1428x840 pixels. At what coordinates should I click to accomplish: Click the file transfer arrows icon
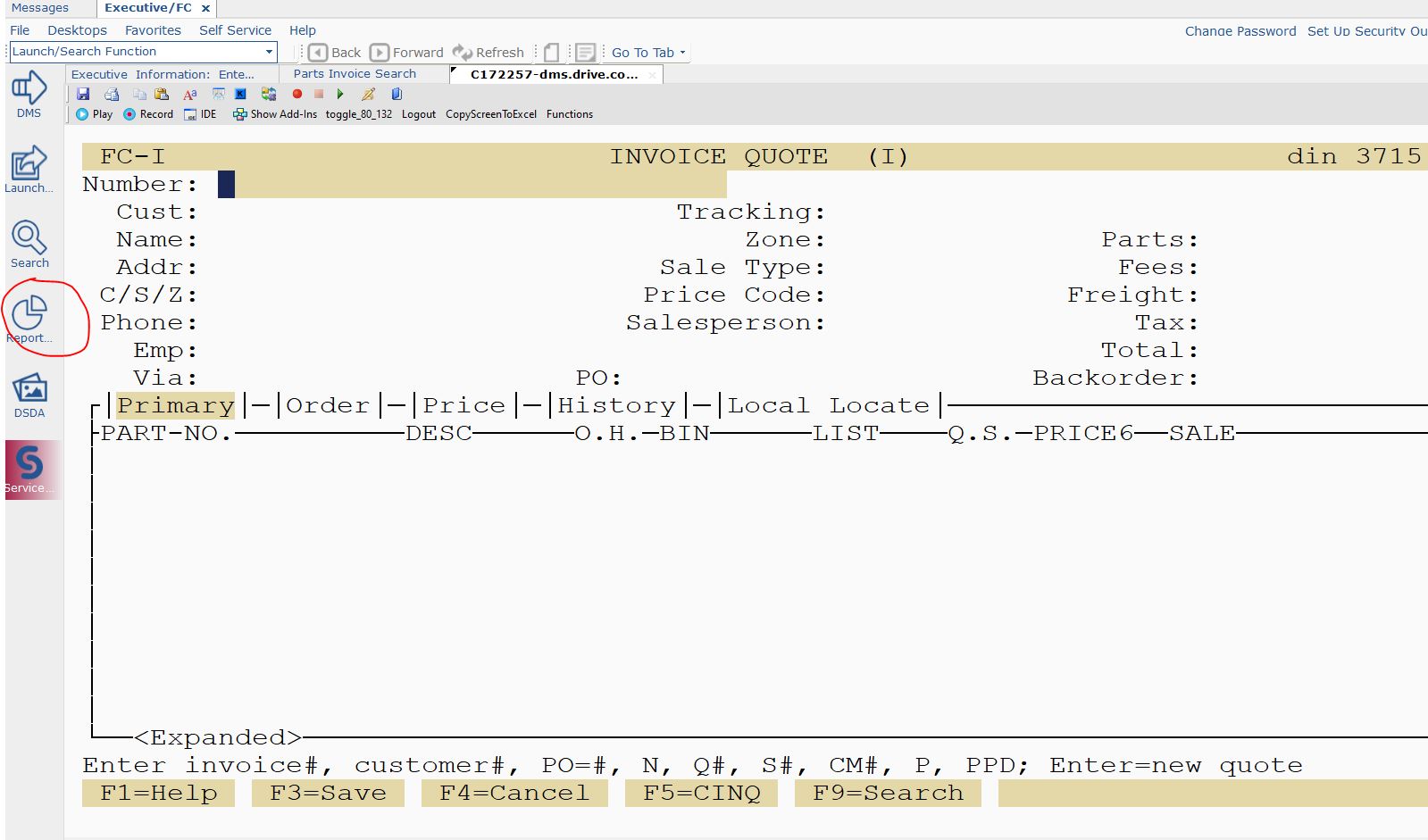tap(268, 94)
